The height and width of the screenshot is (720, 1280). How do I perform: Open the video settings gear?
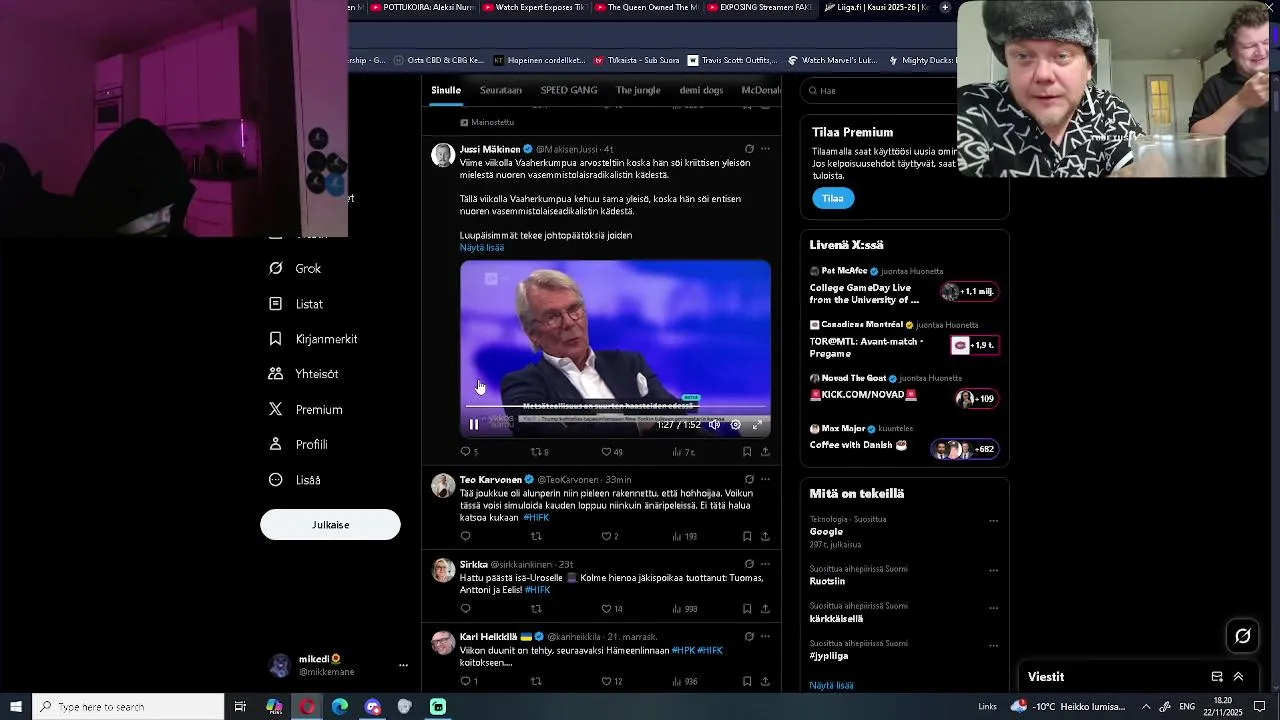pos(736,425)
